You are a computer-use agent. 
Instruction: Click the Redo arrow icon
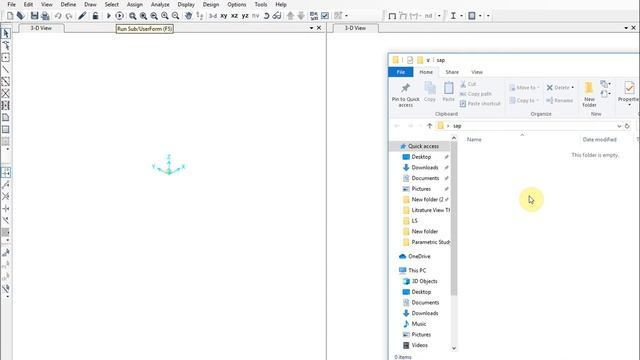pos(69,16)
